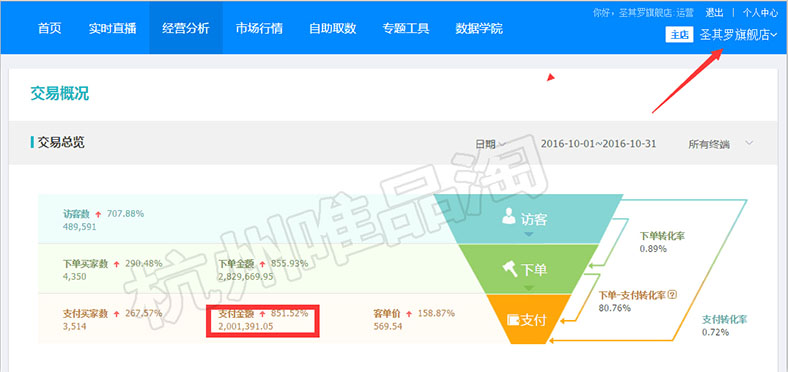Click the red up arrow beside 访客数

pos(98,214)
